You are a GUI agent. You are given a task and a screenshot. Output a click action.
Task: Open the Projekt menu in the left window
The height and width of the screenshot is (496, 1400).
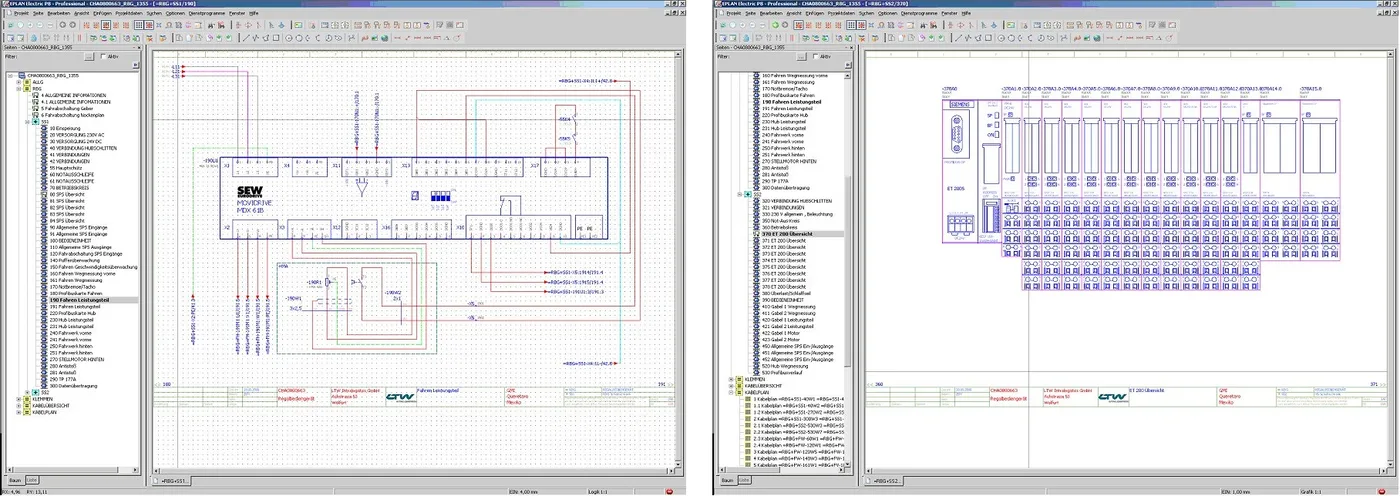coord(20,13)
